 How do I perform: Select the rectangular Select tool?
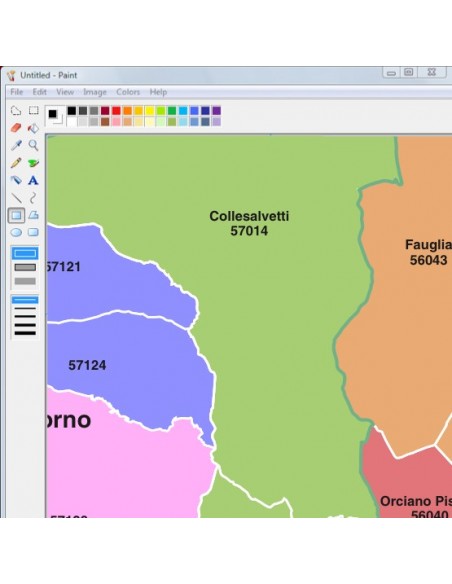34,110
